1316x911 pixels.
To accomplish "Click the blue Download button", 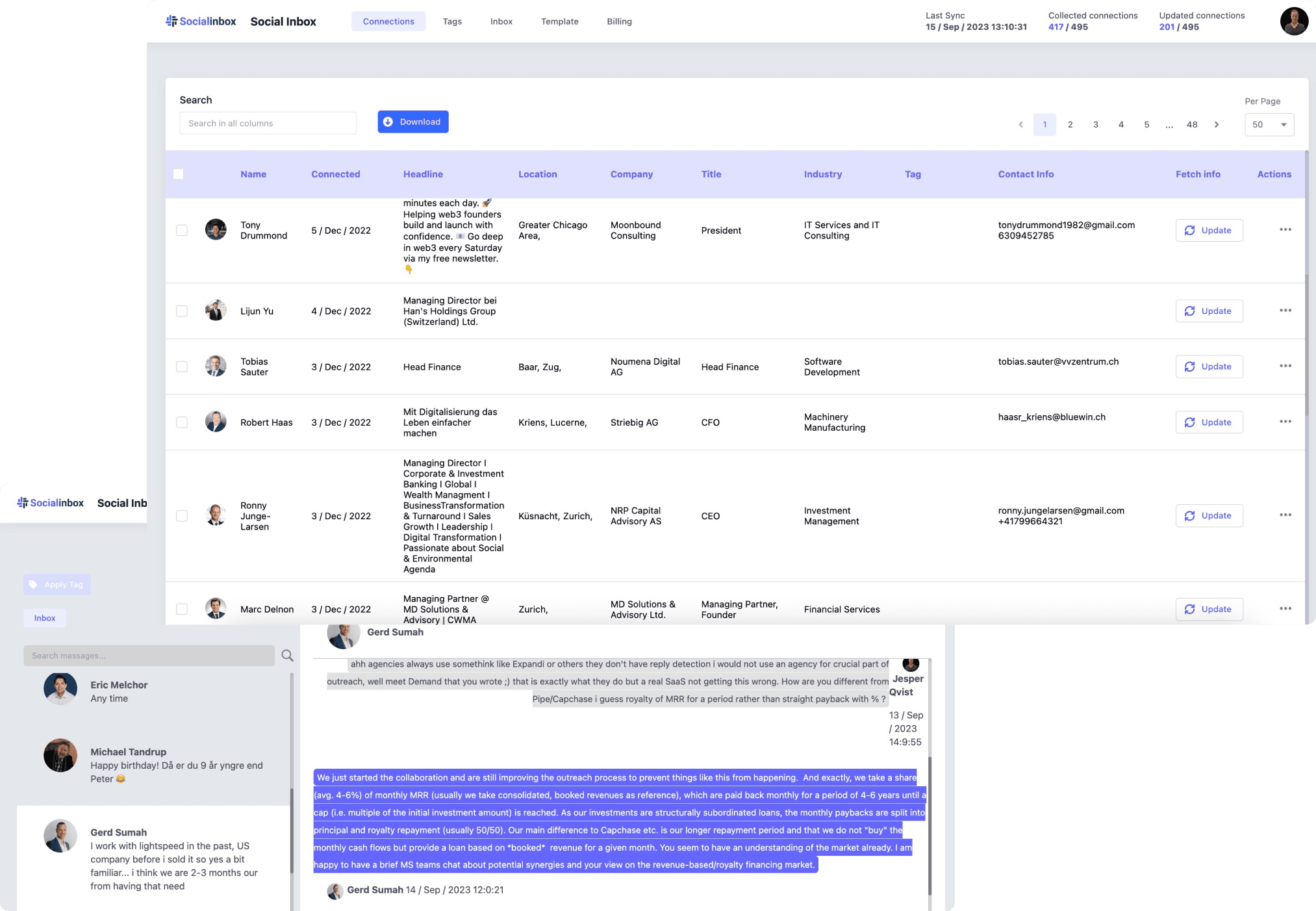I will pyautogui.click(x=413, y=122).
